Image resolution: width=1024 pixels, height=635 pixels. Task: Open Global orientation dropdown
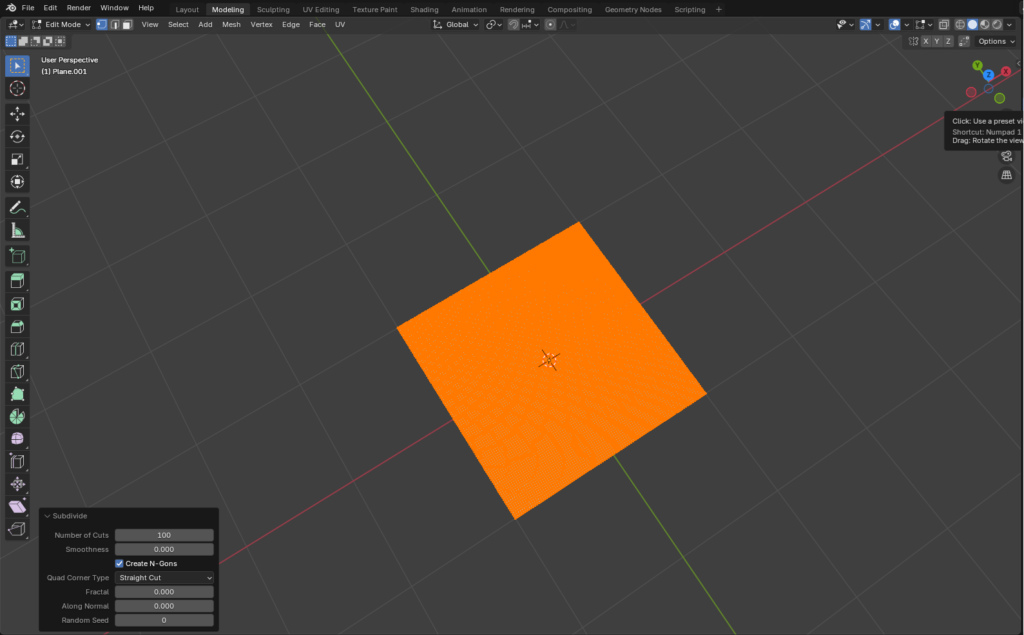point(456,24)
